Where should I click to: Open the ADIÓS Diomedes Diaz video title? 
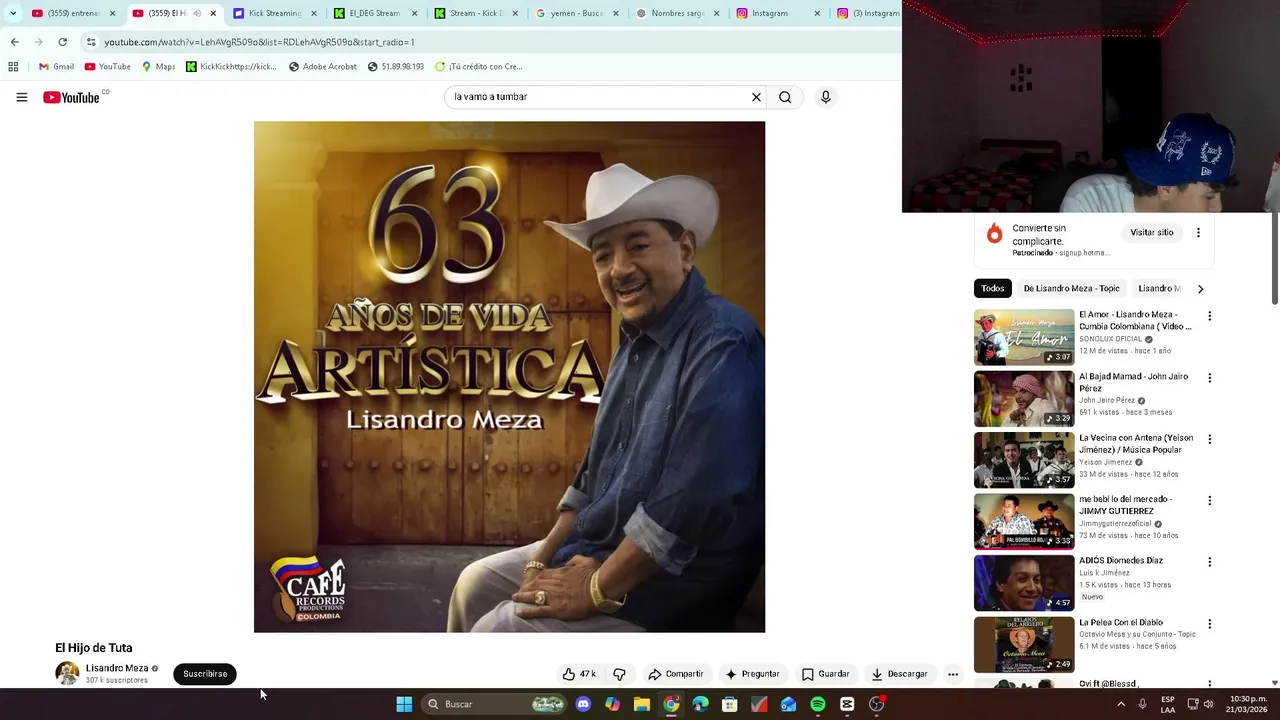[1121, 561]
